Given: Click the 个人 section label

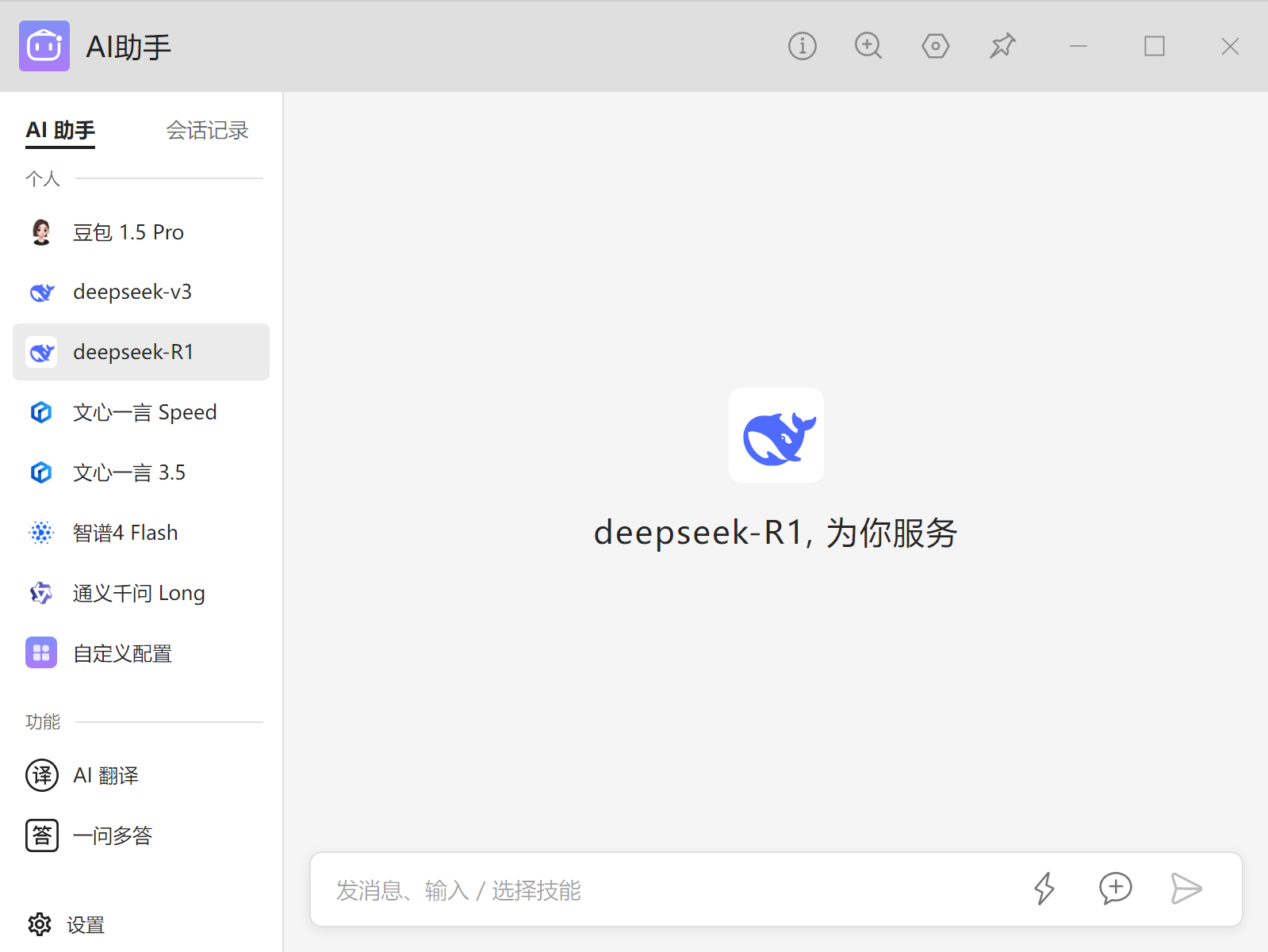Looking at the screenshot, I should pos(43,178).
